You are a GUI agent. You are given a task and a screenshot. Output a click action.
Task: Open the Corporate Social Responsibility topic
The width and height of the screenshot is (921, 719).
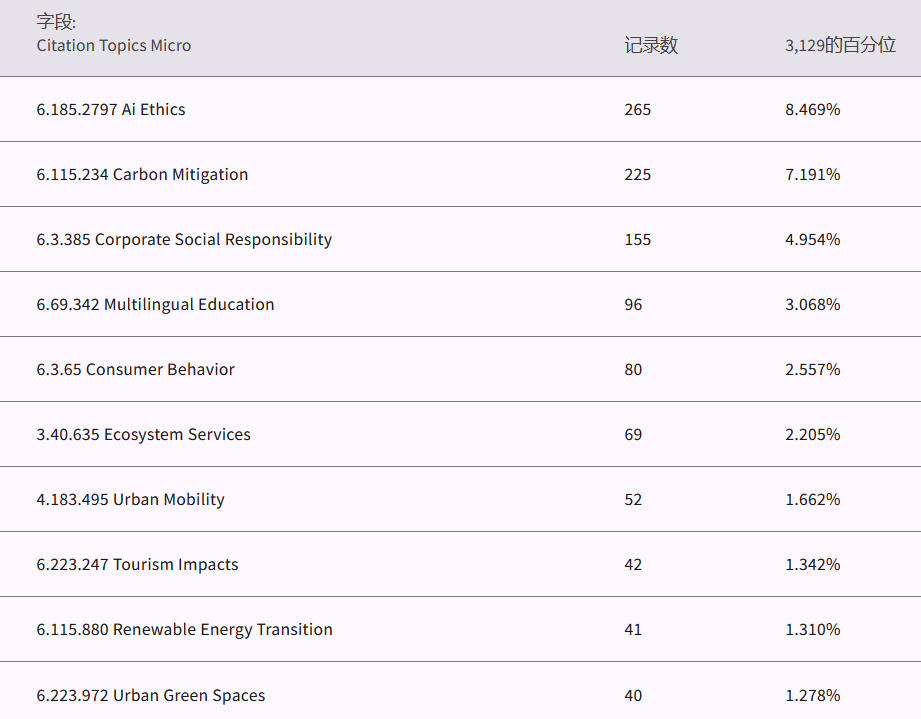[x=184, y=240]
